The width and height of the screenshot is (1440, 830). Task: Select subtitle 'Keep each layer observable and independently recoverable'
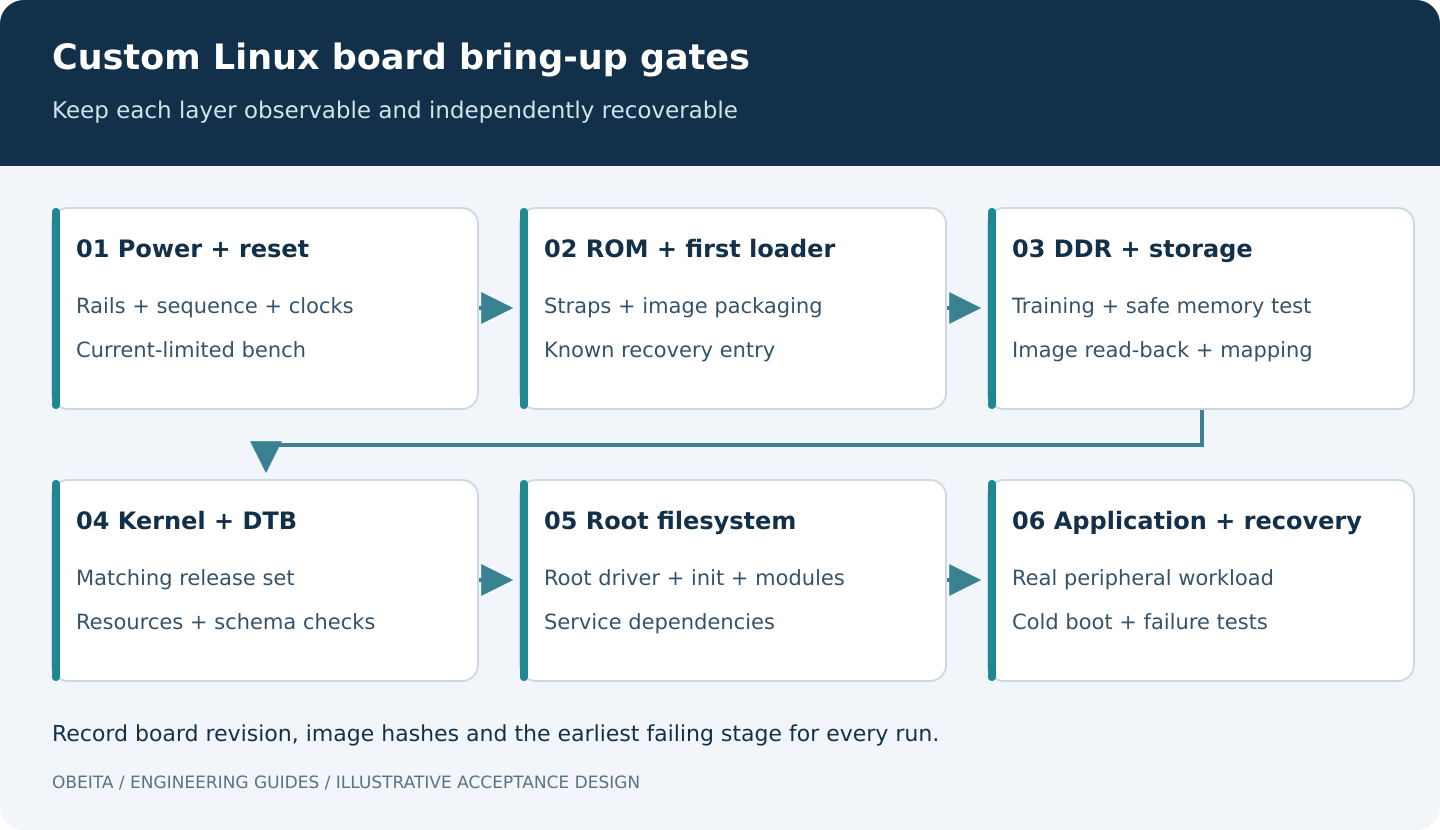395,110
